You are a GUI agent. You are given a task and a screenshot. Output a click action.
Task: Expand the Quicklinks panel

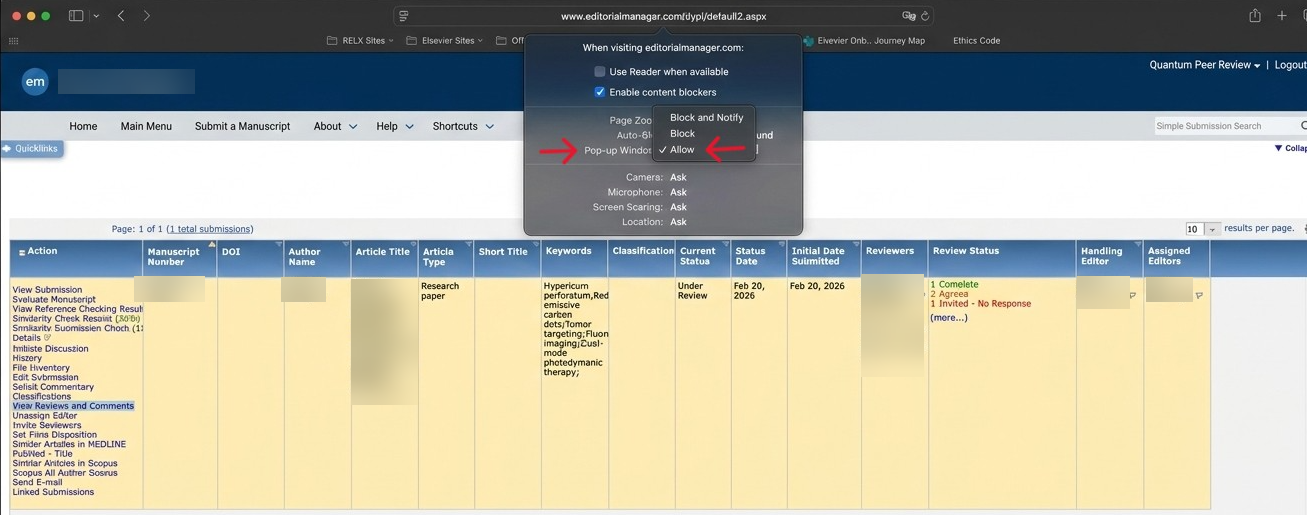coord(32,149)
